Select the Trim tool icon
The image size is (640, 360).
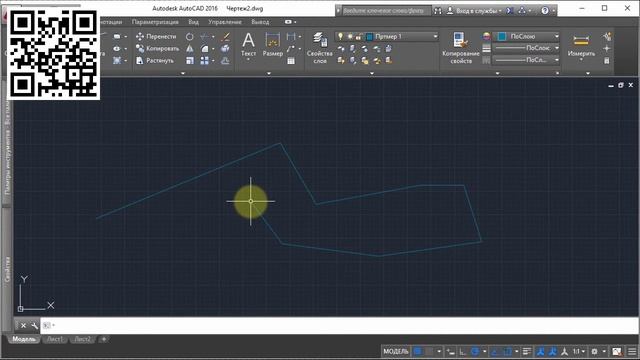(x=205, y=37)
